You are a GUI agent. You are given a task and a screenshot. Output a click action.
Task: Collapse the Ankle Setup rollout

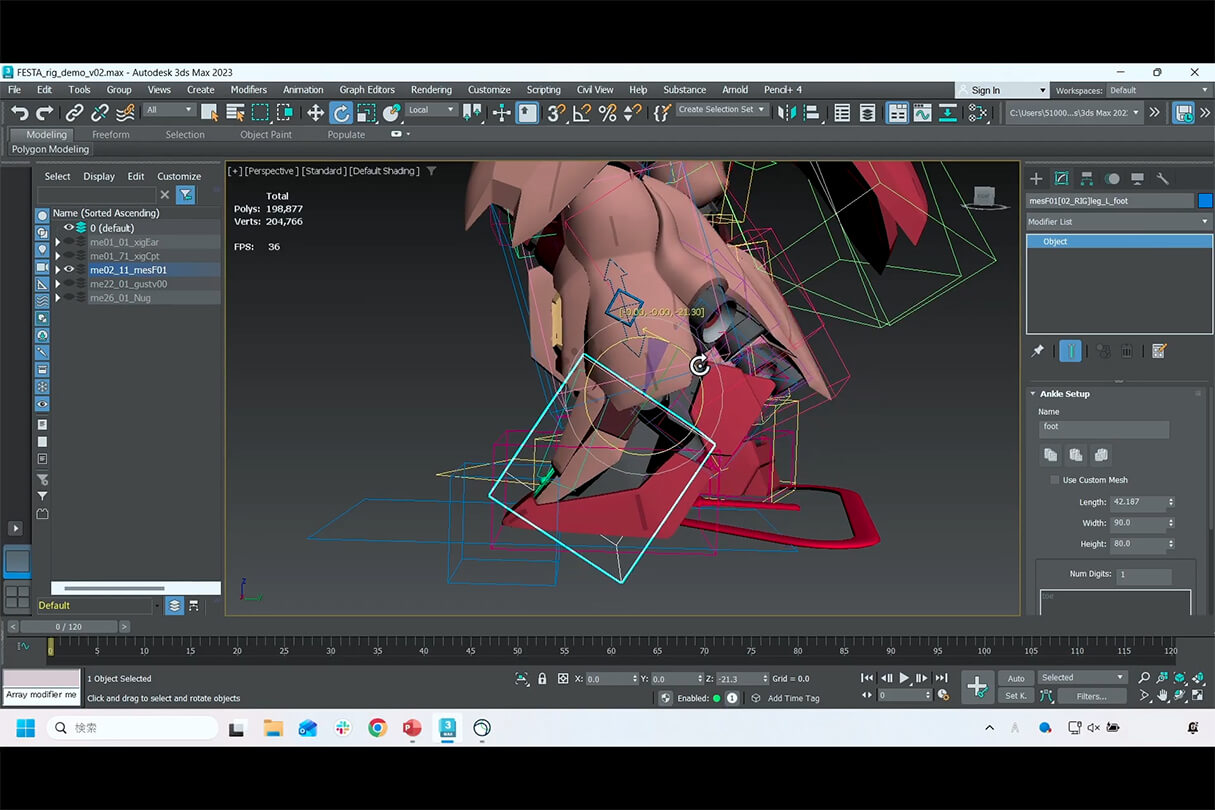pyautogui.click(x=1033, y=394)
